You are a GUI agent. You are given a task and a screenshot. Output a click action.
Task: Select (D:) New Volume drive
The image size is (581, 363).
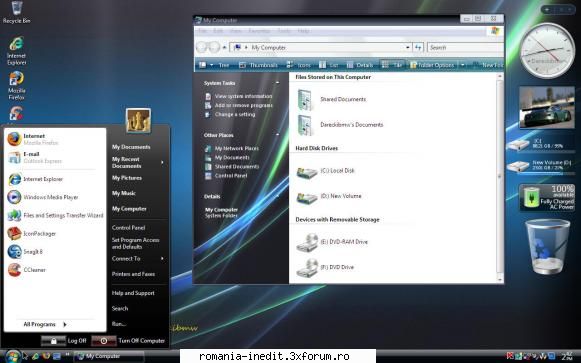[329, 197]
